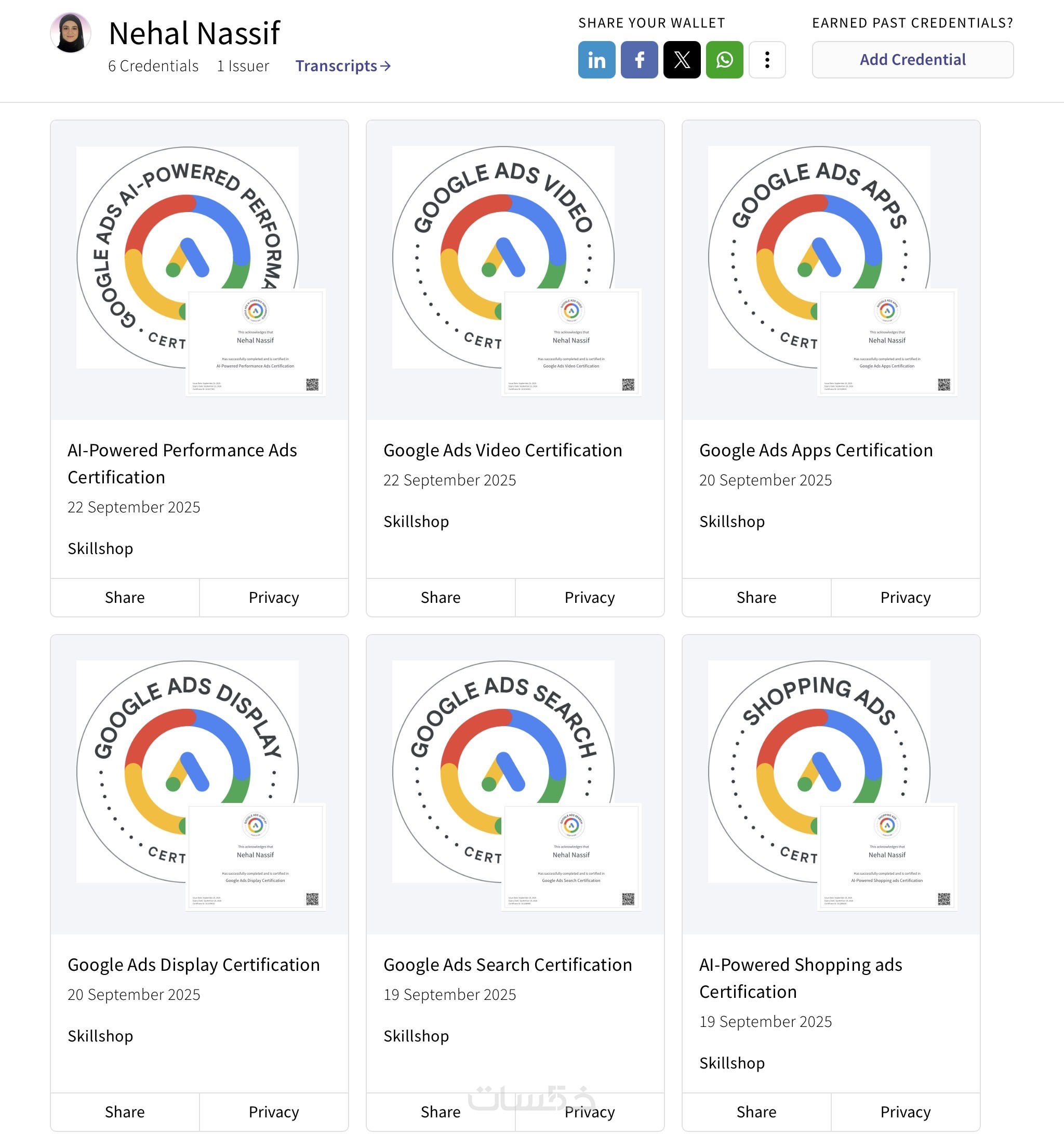1064x1134 pixels.
Task: Share the Google Ads Apps Certification
Action: pyautogui.click(x=756, y=597)
